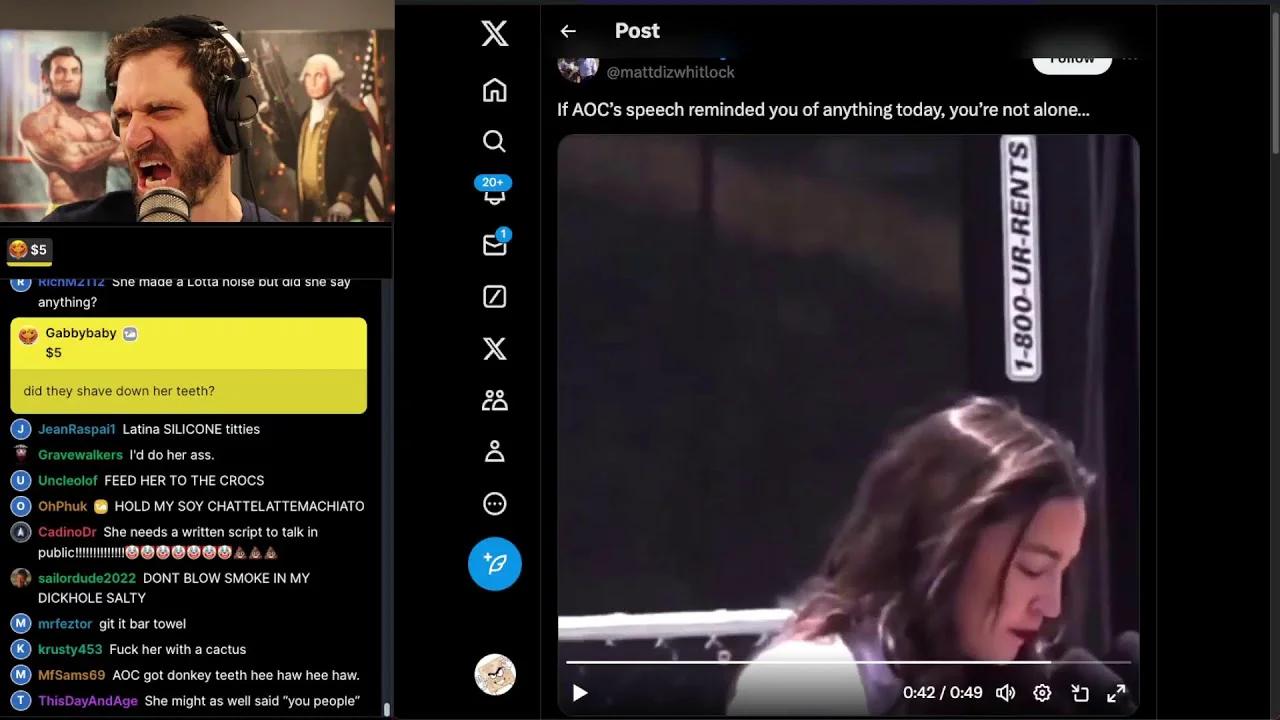This screenshot has height=720, width=1280.
Task: Follow the @mattdizwhitlock account
Action: (x=1072, y=59)
